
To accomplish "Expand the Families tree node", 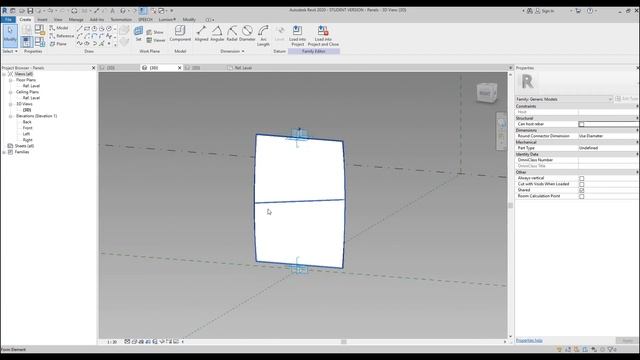I will tap(4, 152).
